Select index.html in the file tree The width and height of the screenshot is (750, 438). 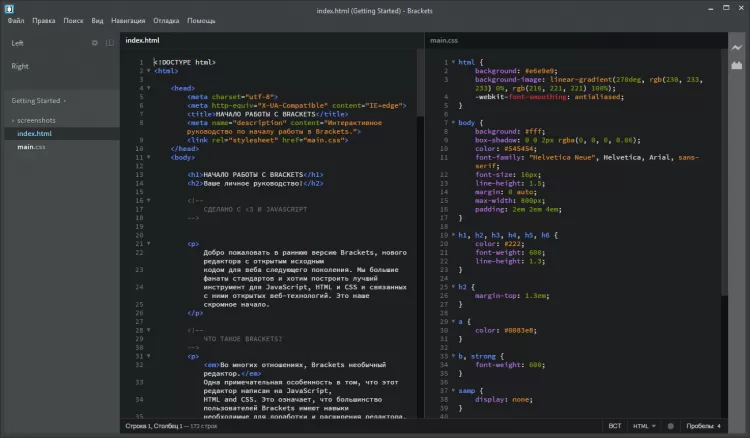[x=34, y=133]
